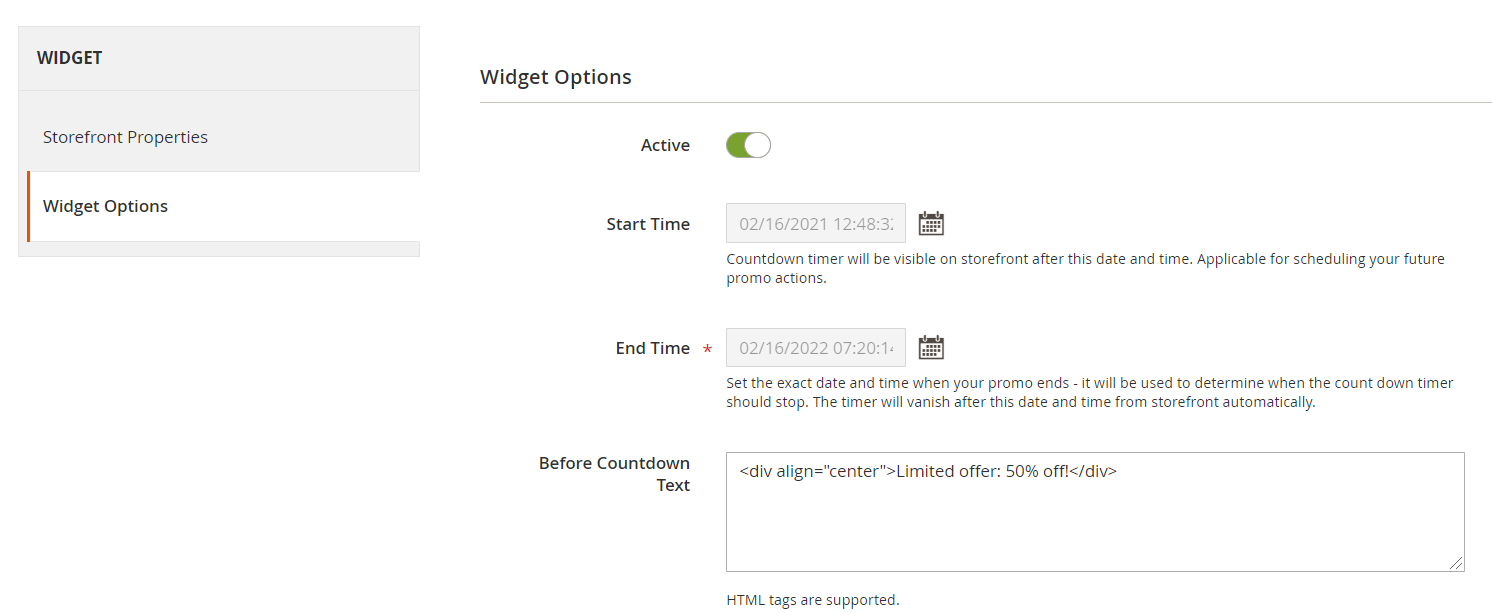Click the red required asterisk by End Time
The image size is (1492, 613).
click(708, 349)
